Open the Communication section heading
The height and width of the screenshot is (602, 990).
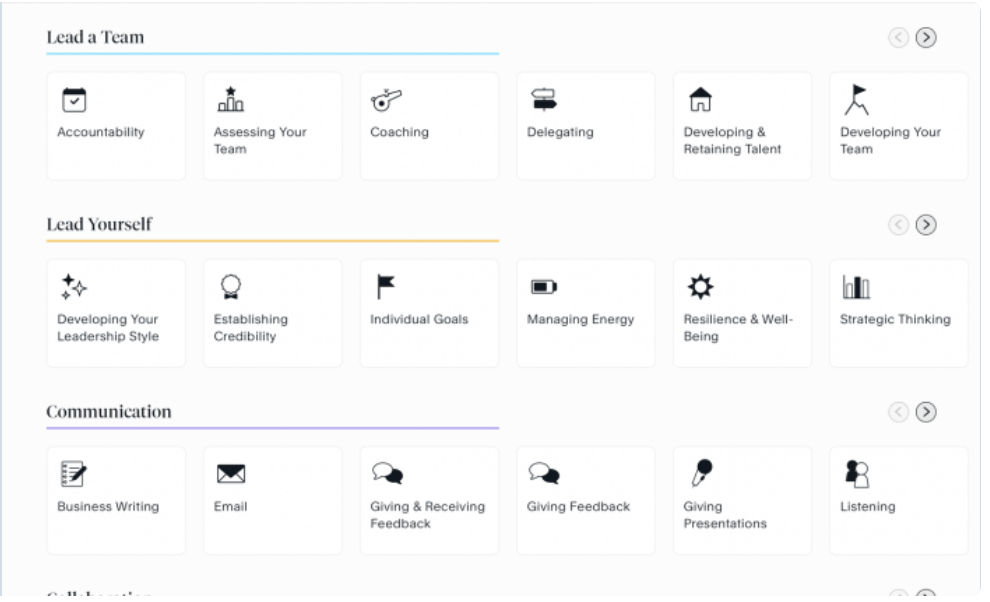(108, 411)
